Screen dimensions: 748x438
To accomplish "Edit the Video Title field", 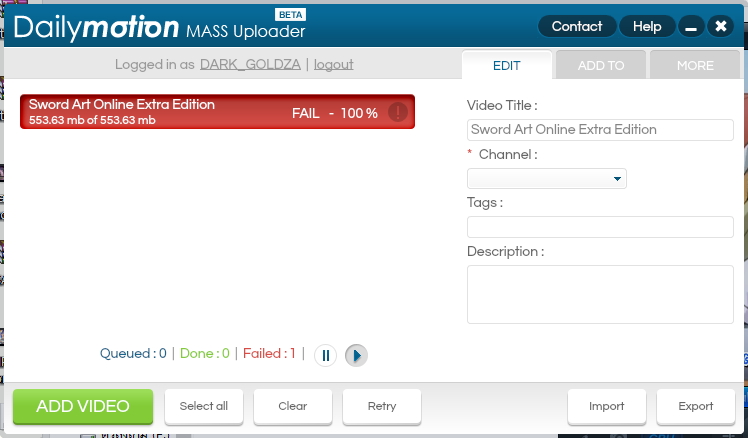I will click(x=600, y=130).
